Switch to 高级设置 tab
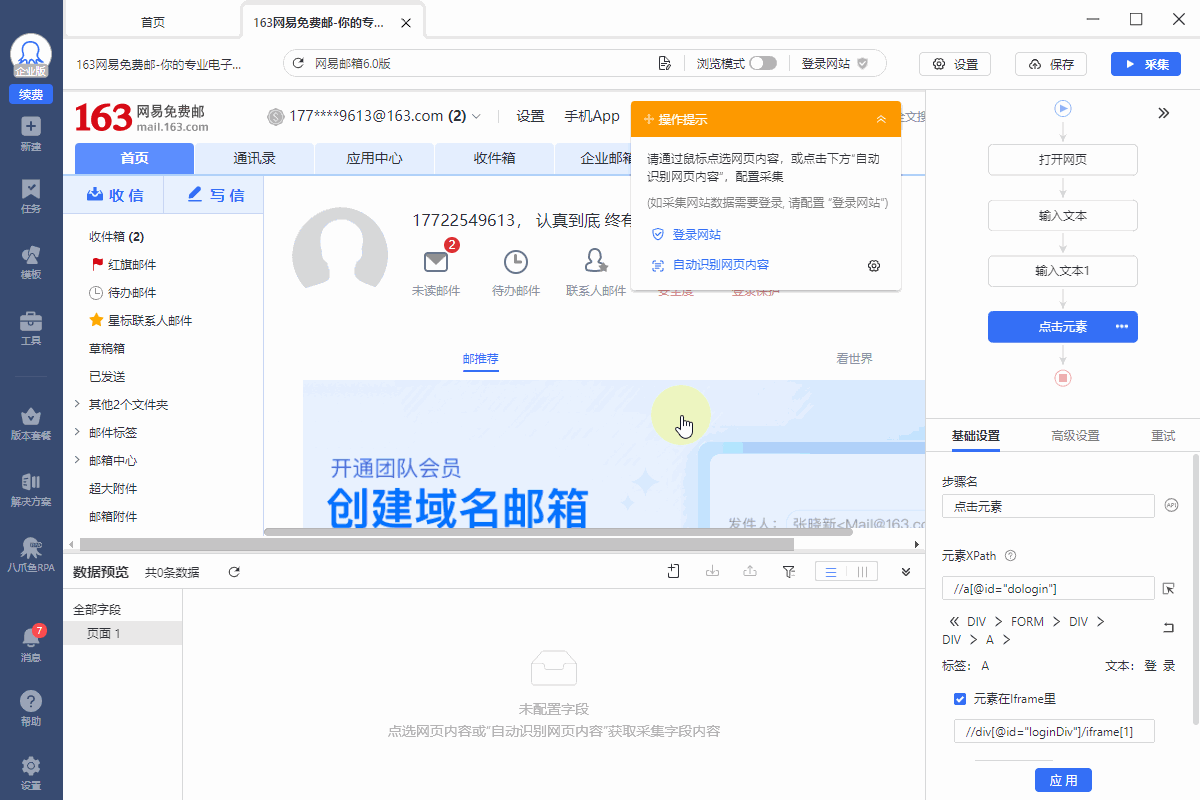 1075,436
